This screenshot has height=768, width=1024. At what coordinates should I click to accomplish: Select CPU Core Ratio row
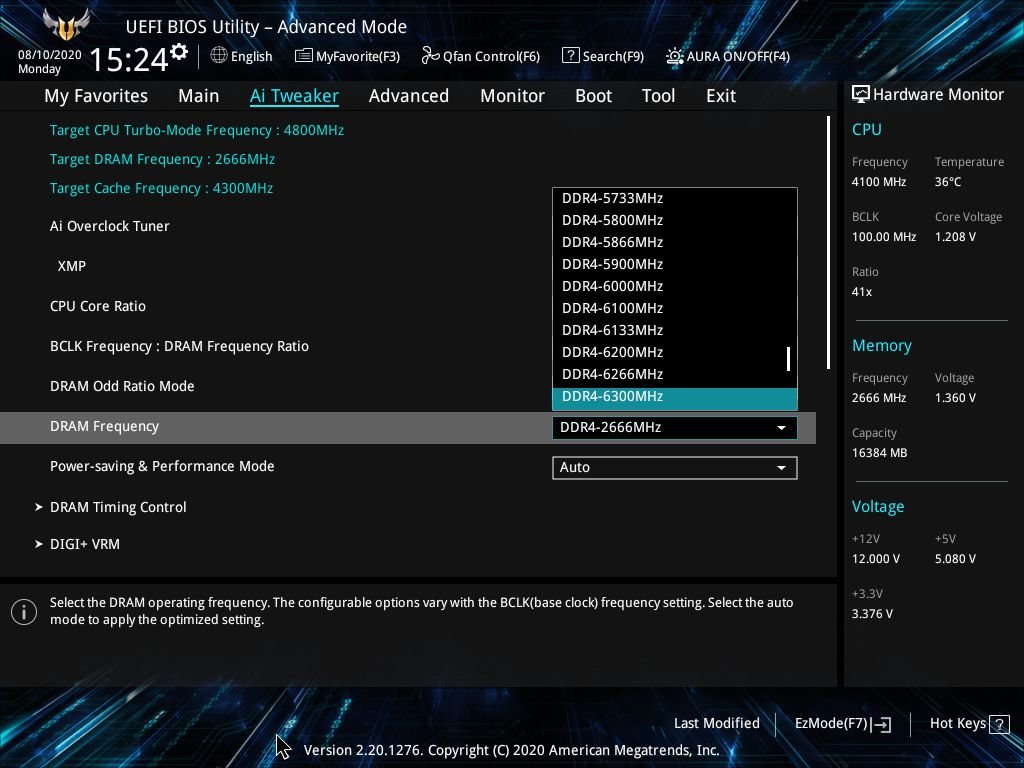point(98,306)
